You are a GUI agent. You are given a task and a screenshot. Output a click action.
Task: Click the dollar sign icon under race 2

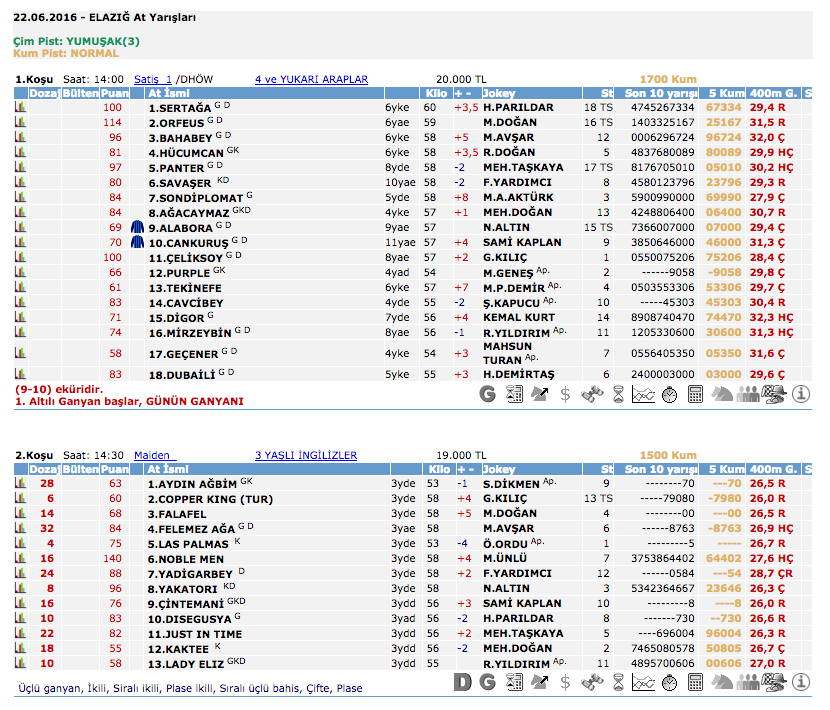click(x=566, y=683)
